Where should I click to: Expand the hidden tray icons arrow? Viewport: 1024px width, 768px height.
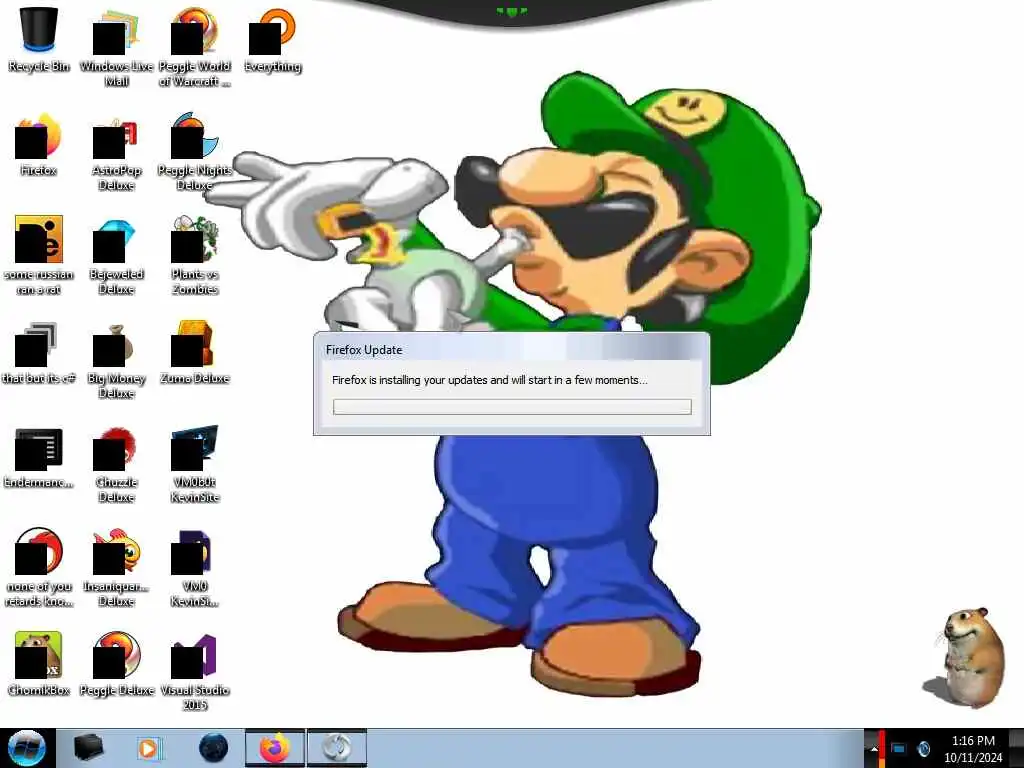[x=874, y=749]
